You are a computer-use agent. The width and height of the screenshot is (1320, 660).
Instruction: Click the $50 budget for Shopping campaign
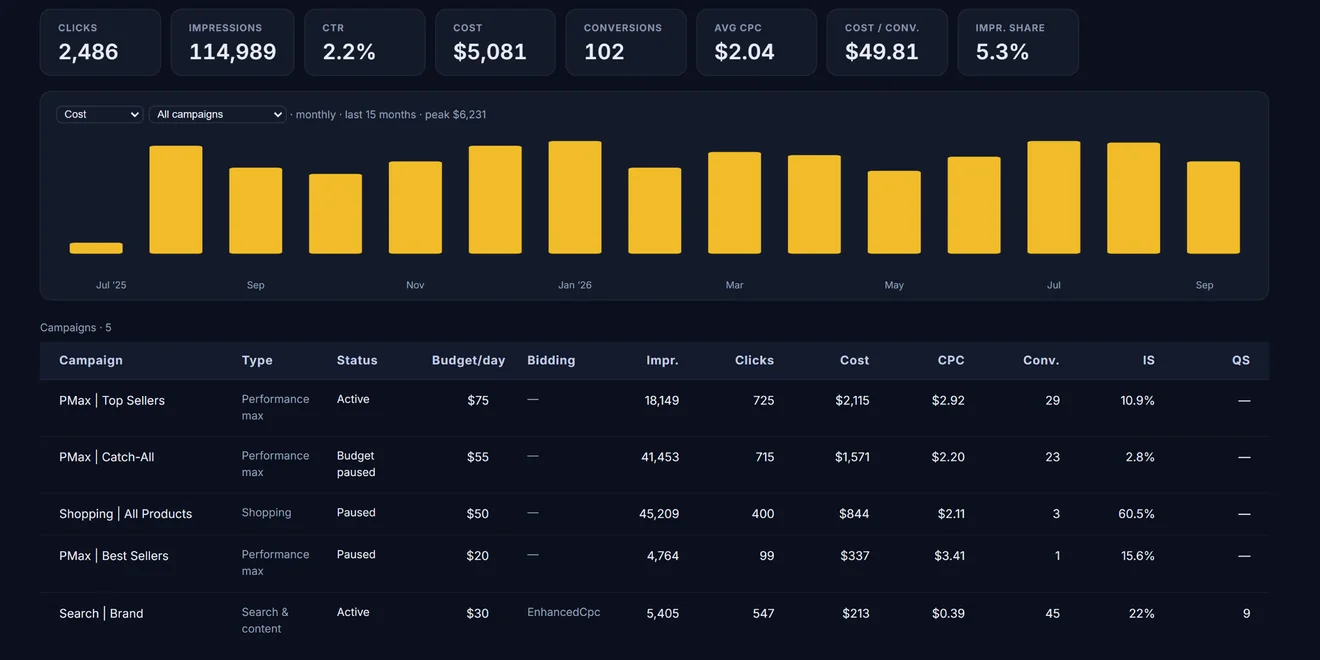[478, 514]
